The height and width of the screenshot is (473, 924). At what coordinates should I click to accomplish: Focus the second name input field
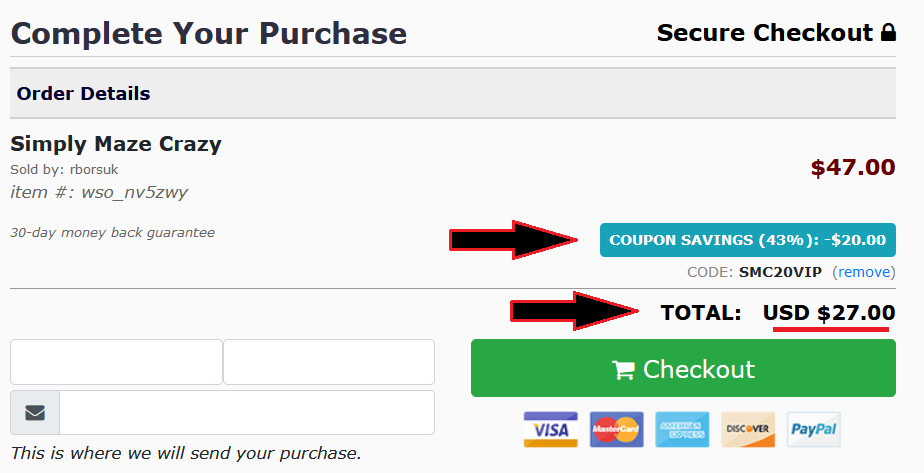(329, 362)
